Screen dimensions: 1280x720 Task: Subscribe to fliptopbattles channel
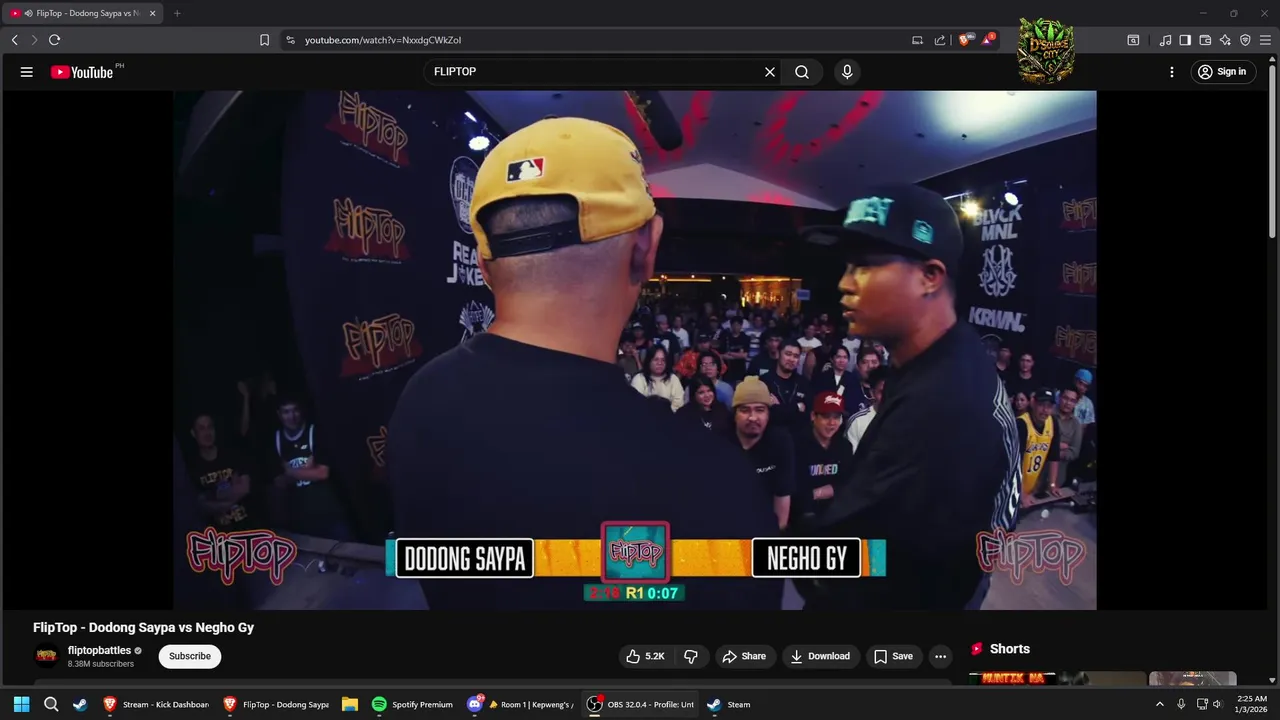190,656
